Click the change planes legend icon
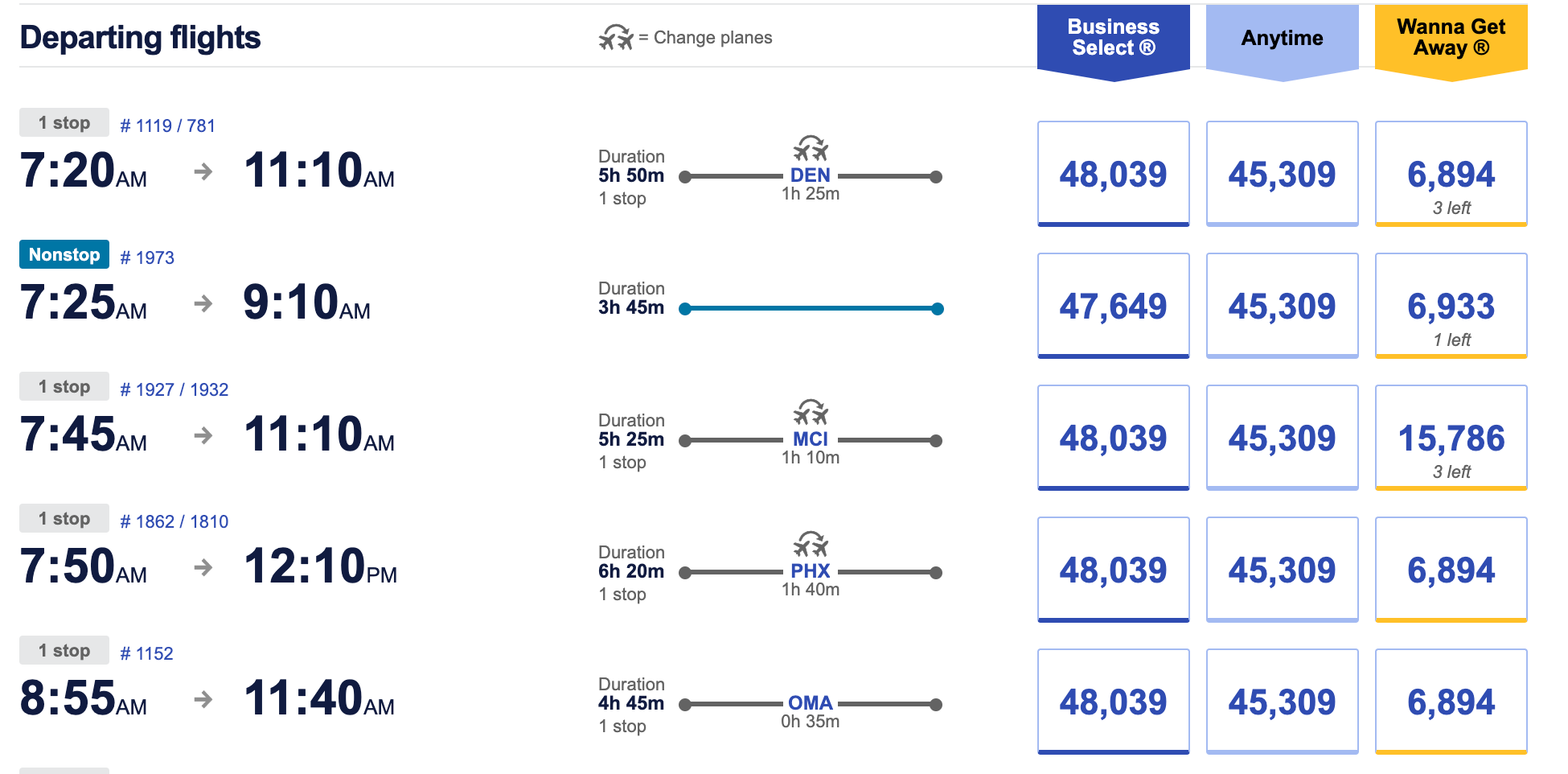The image size is (1568, 774). pyautogui.click(x=616, y=37)
